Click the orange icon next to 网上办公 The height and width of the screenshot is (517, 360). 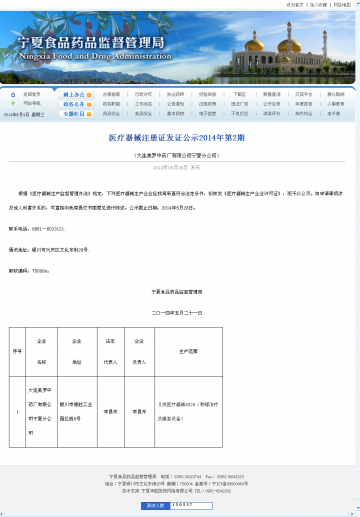[x=89, y=95]
